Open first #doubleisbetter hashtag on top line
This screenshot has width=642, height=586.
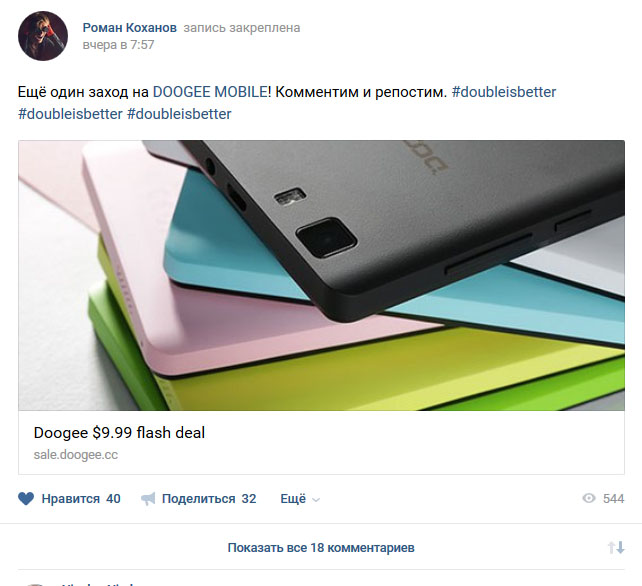[x=504, y=92]
